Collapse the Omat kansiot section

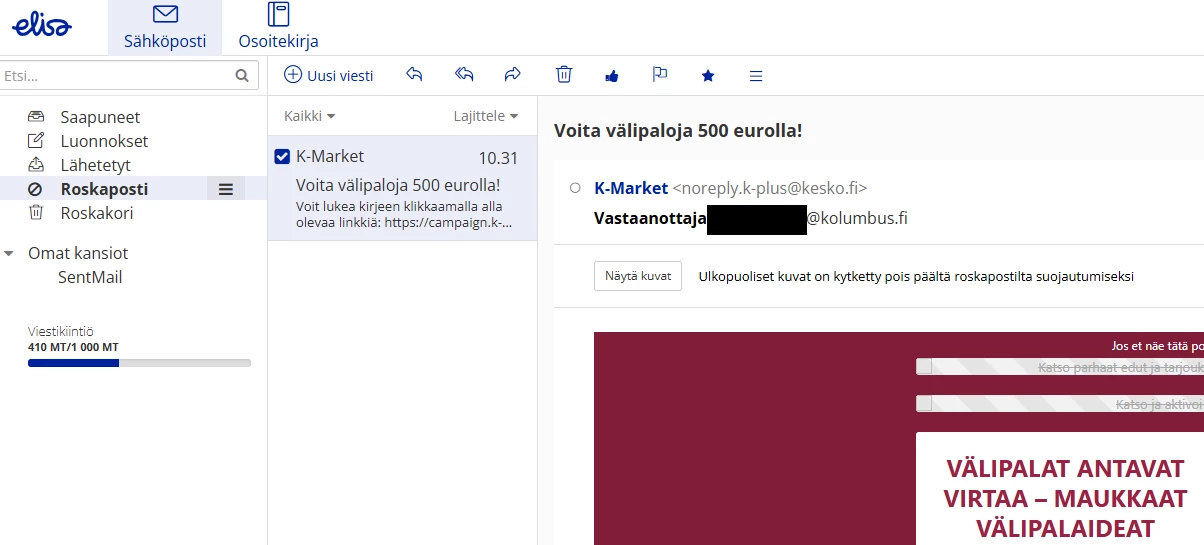coord(9,254)
